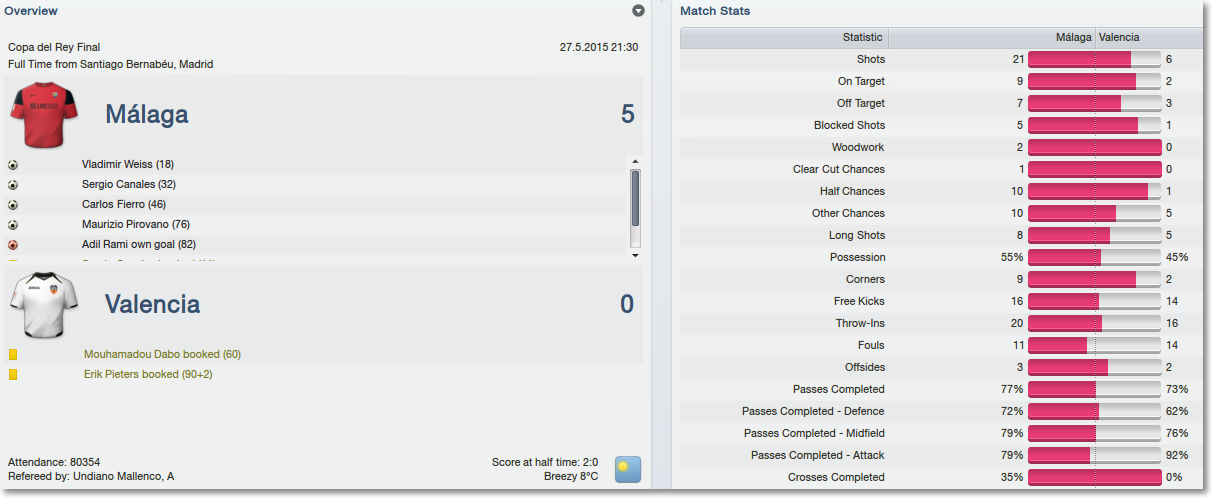Click the red own goal icon by Adil Rami
This screenshot has height=498, width=1212.
click(x=13, y=245)
